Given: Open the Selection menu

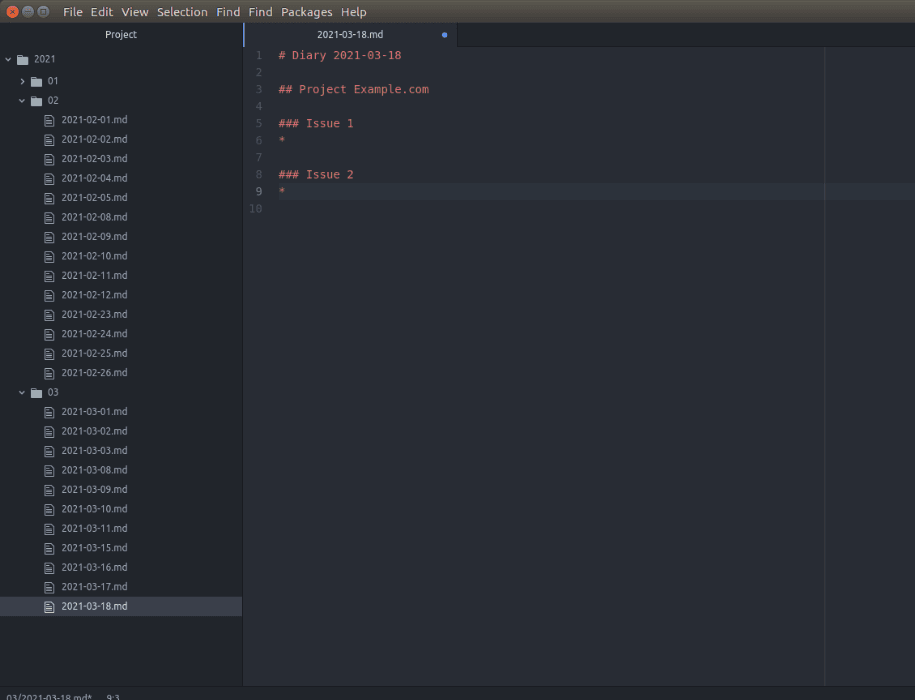Looking at the screenshot, I should (182, 12).
